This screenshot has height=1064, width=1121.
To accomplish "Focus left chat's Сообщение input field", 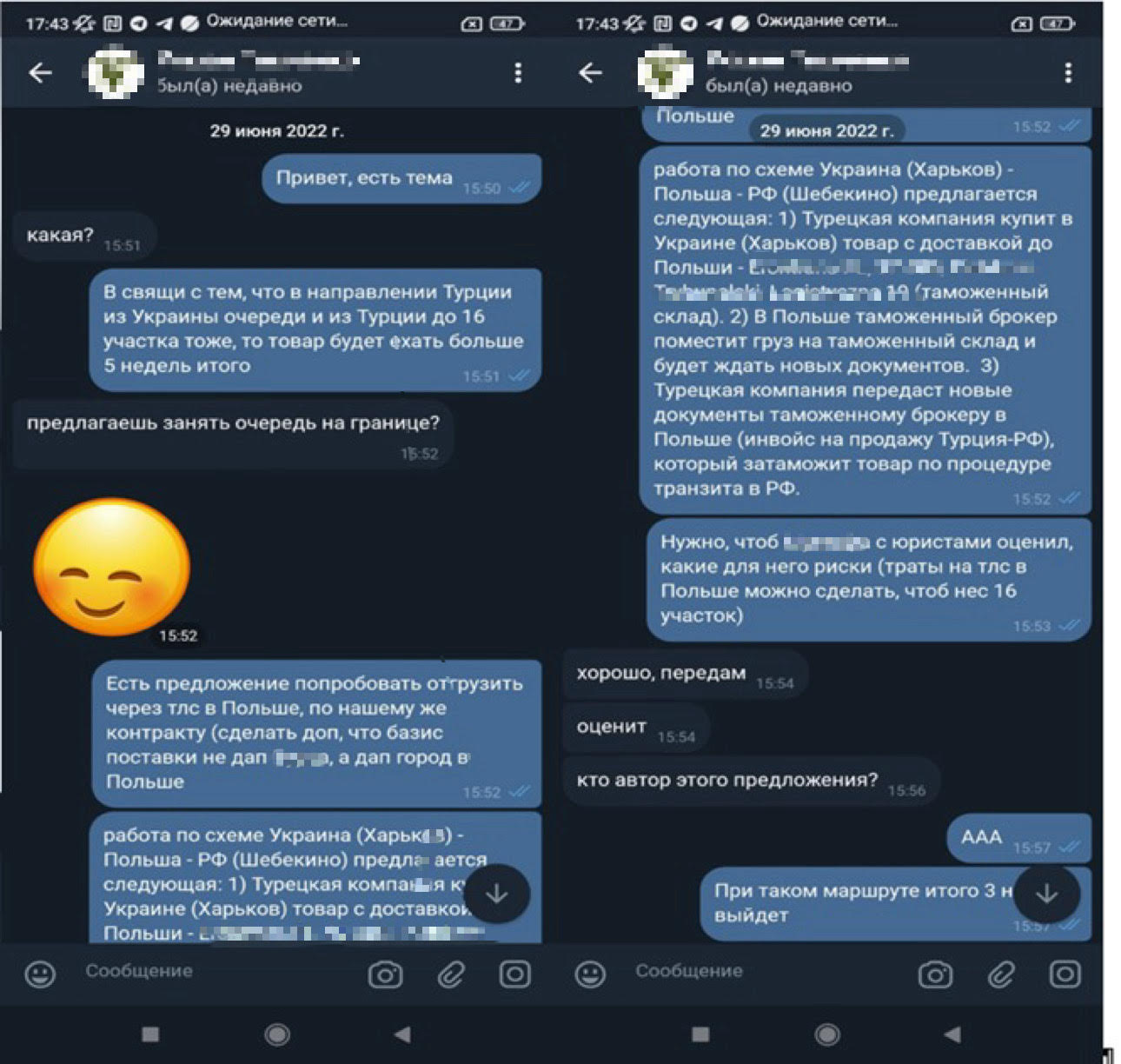I will point(217,972).
